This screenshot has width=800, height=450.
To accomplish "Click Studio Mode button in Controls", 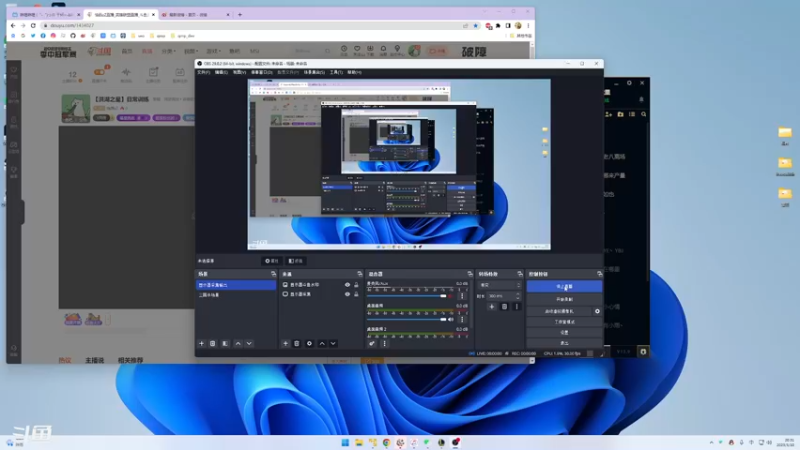I will [x=564, y=322].
